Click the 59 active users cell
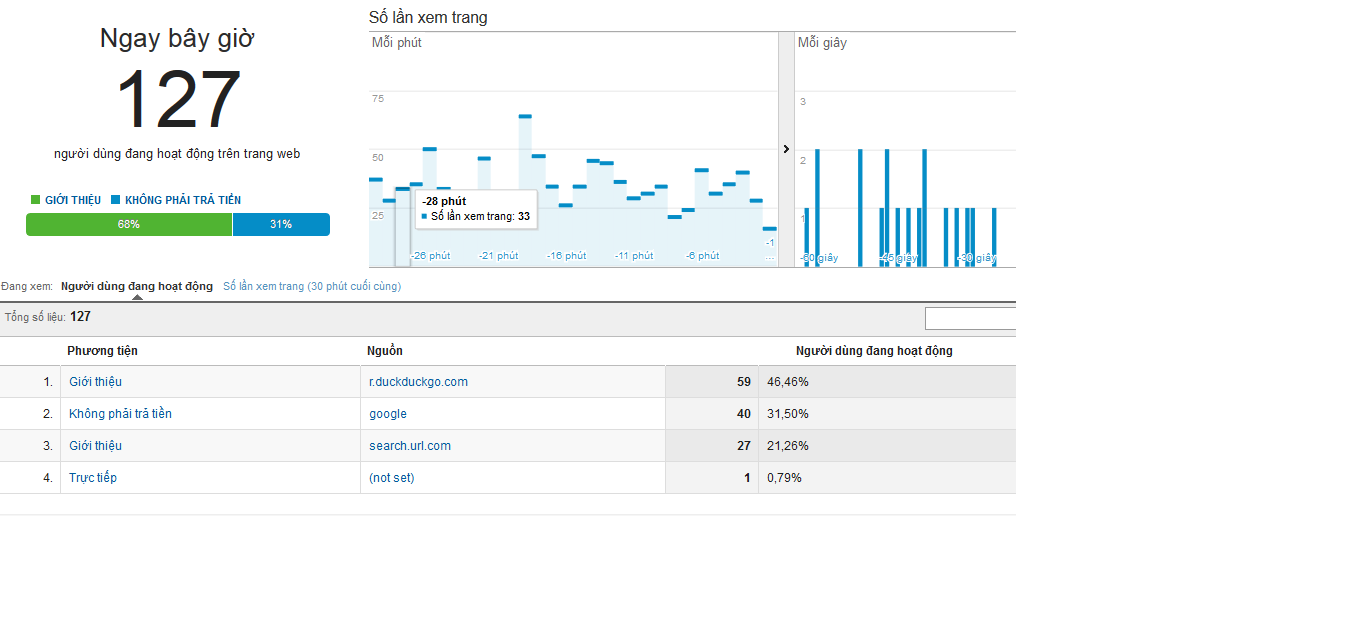This screenshot has height=623, width=1360. pyautogui.click(x=712, y=382)
